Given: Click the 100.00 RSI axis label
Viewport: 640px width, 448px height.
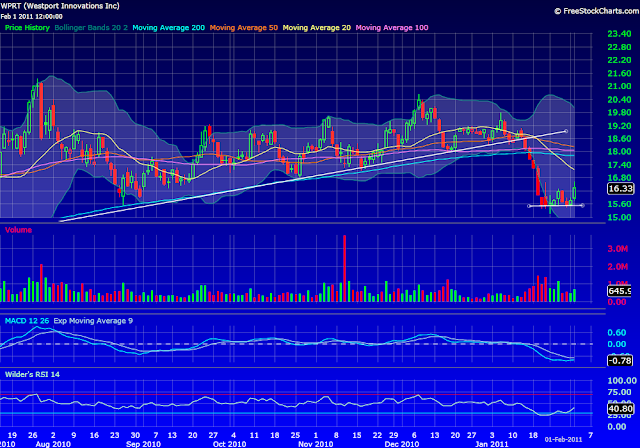Looking at the screenshot, I should pyautogui.click(x=622, y=381).
